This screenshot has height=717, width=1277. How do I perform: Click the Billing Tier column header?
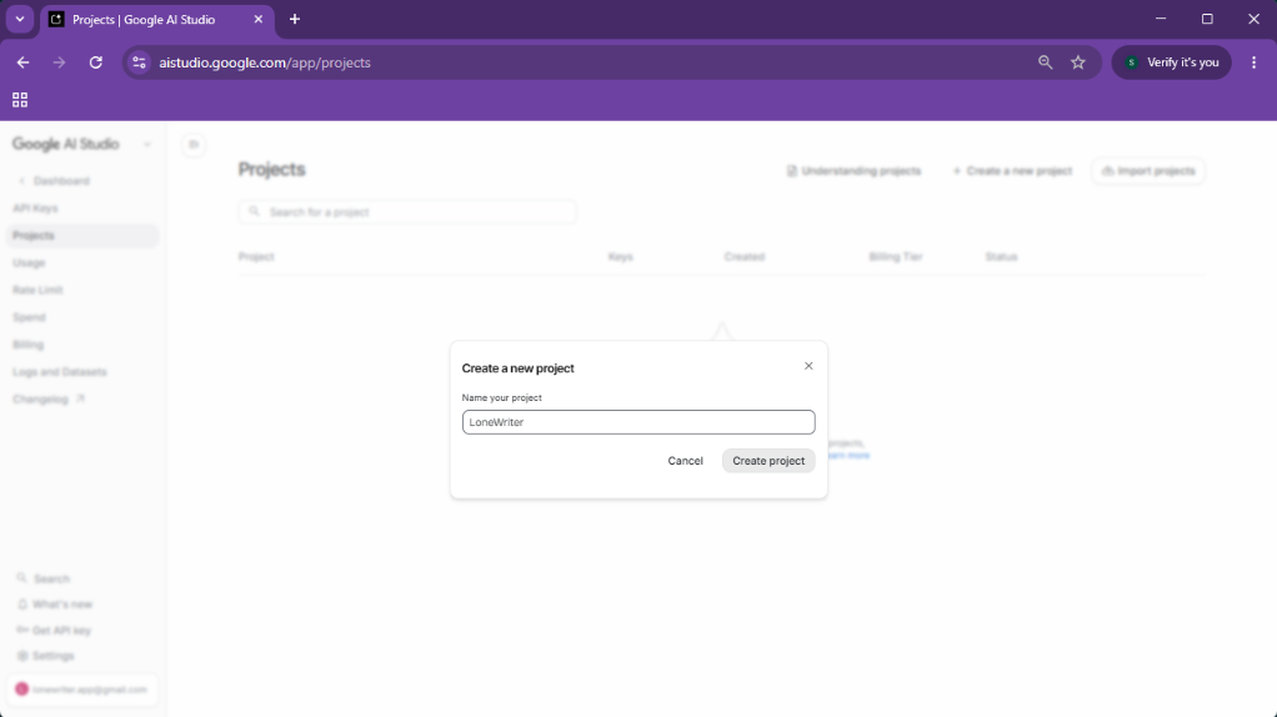pyautogui.click(x=895, y=257)
